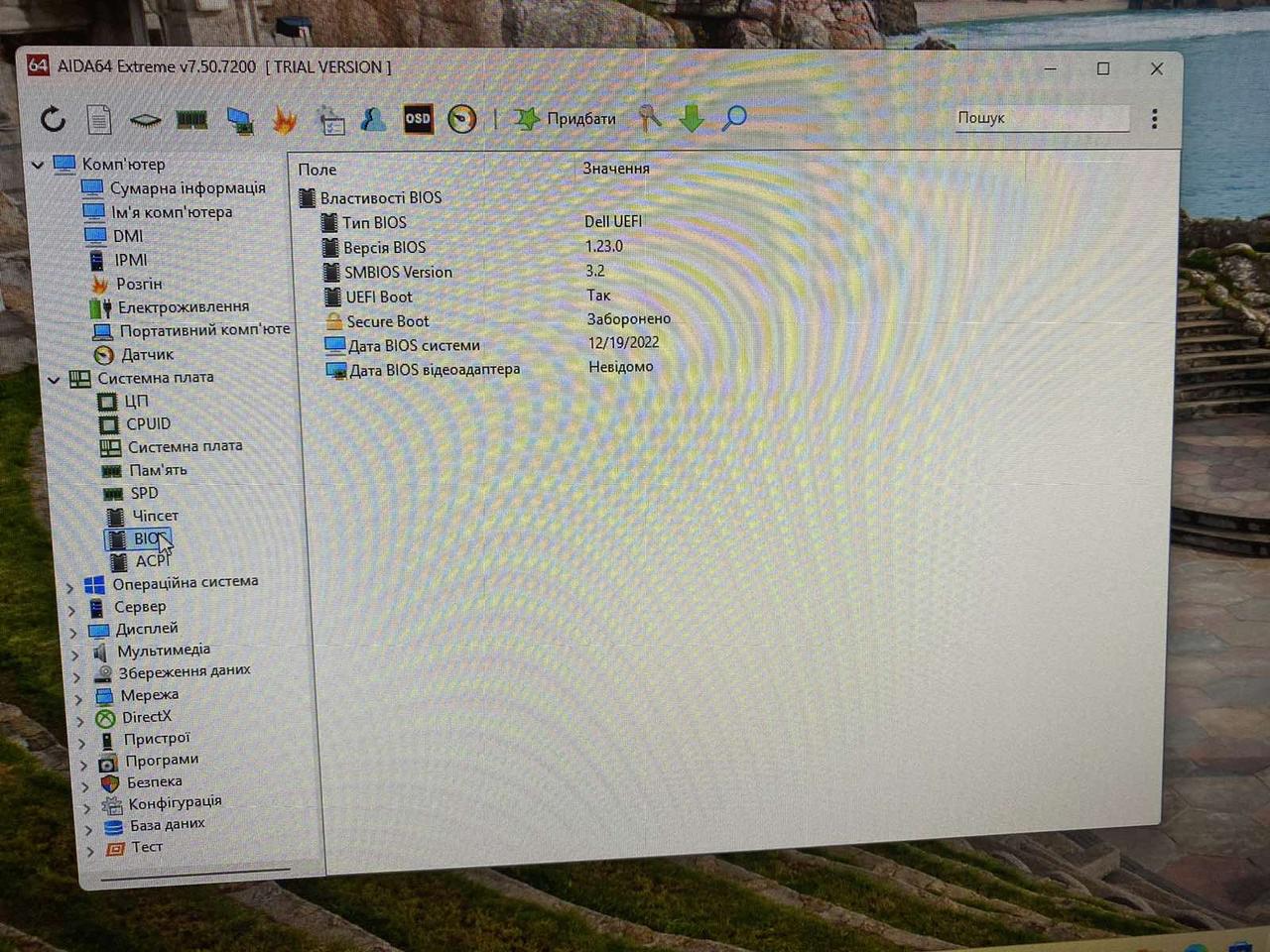Viewport: 1270px width, 952px height.
Task: Click the horizontal scrollbar under the tree
Action: [196, 875]
